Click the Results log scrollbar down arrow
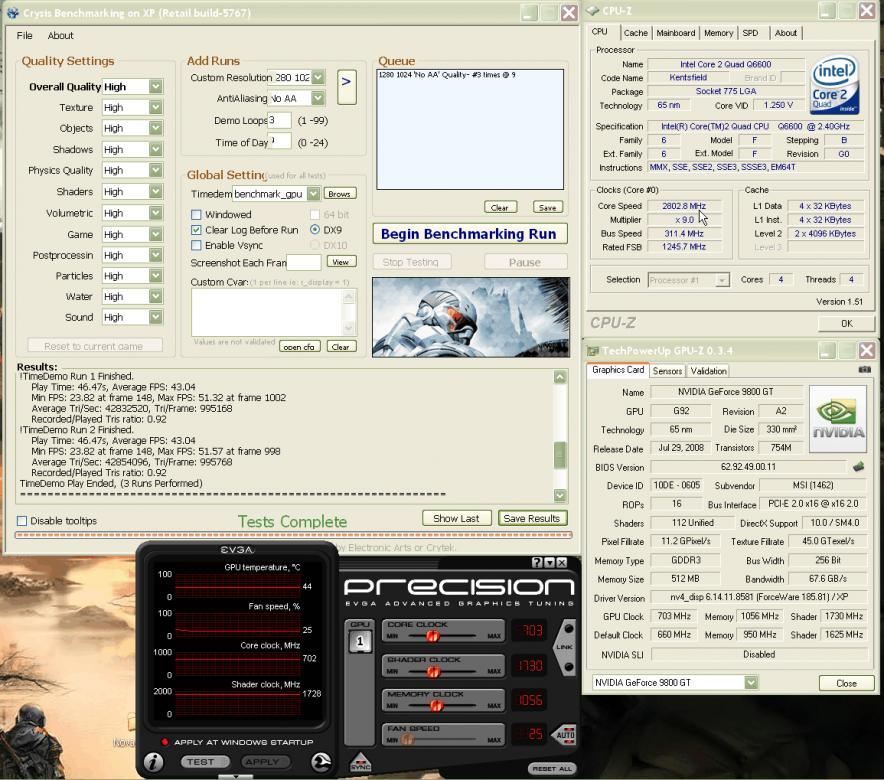This screenshot has width=884, height=780. pyautogui.click(x=560, y=495)
